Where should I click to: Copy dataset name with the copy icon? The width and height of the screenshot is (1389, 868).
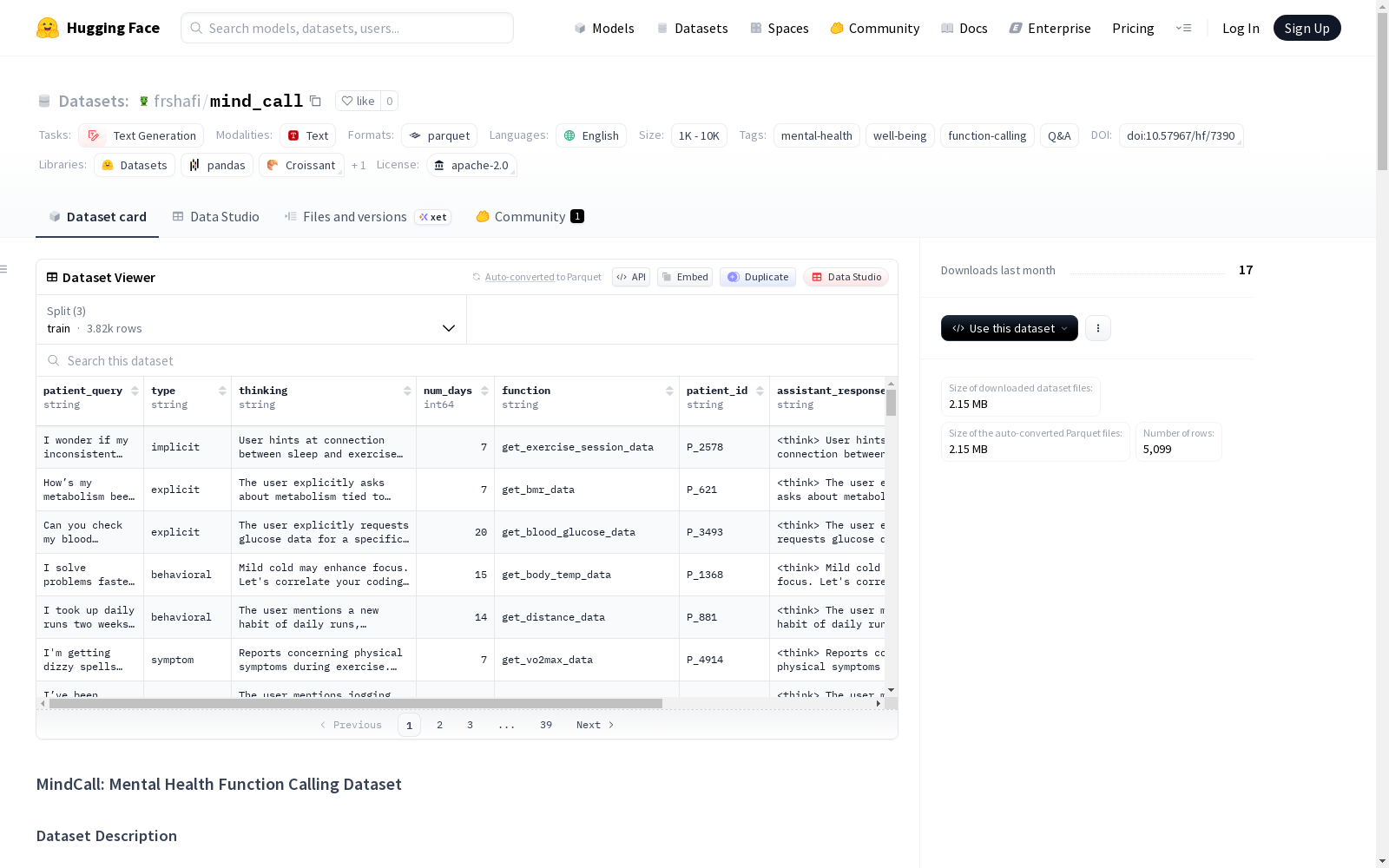pyautogui.click(x=316, y=101)
